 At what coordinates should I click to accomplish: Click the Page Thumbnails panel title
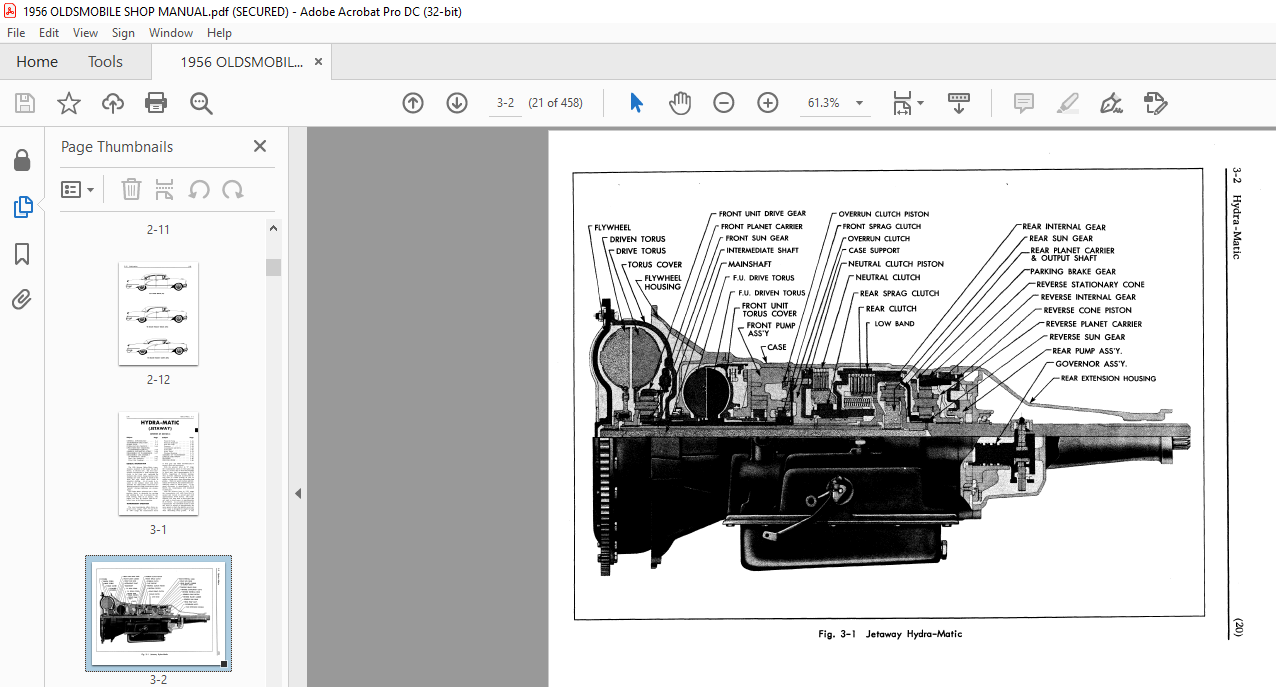[117, 147]
